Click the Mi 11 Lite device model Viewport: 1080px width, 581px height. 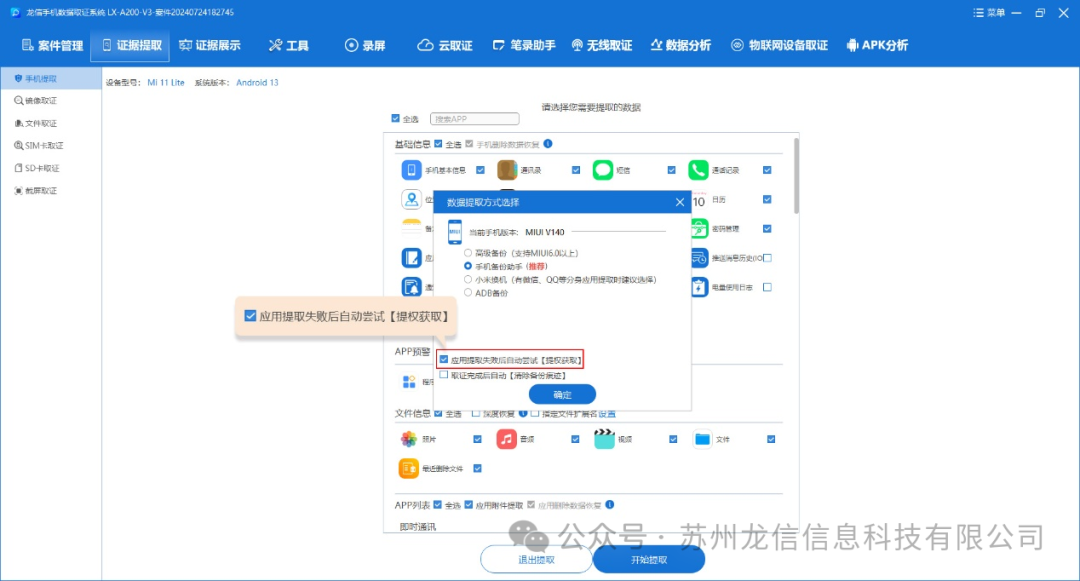(166, 83)
